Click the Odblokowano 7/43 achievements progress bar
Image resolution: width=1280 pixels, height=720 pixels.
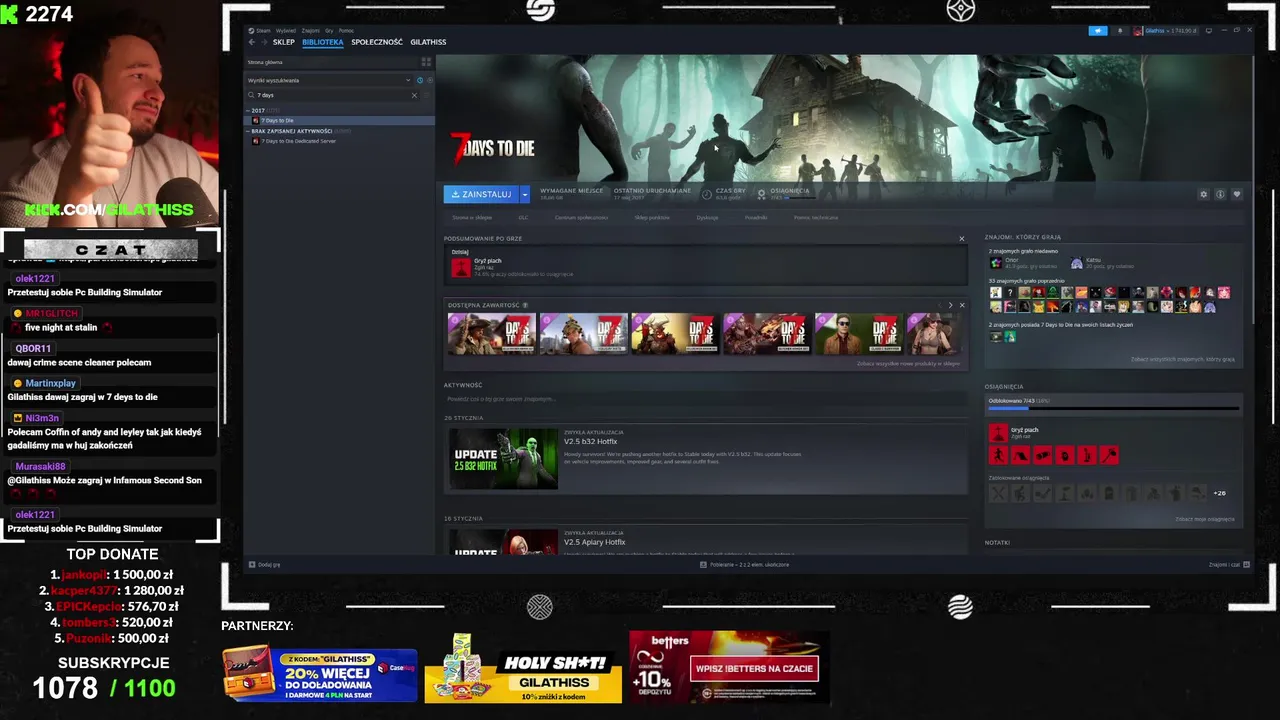point(1113,408)
